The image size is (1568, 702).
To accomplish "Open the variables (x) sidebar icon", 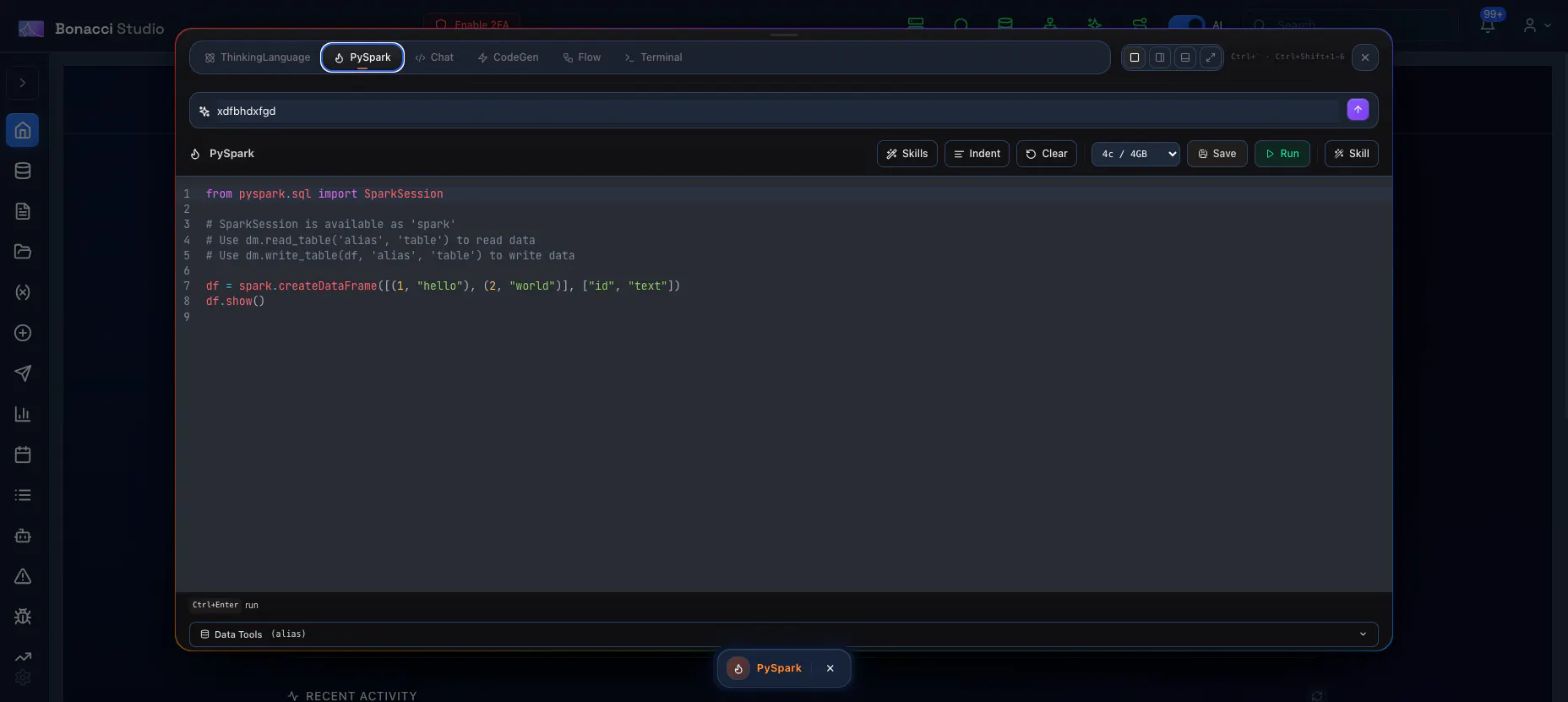I will 23,292.
